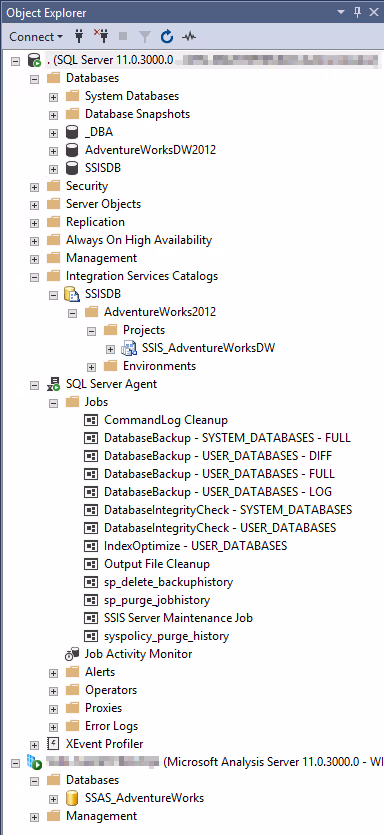Viewport: 384px width, 835px height.
Task: Click the connect Object Explorer plug icon
Action: [x=79, y=37]
